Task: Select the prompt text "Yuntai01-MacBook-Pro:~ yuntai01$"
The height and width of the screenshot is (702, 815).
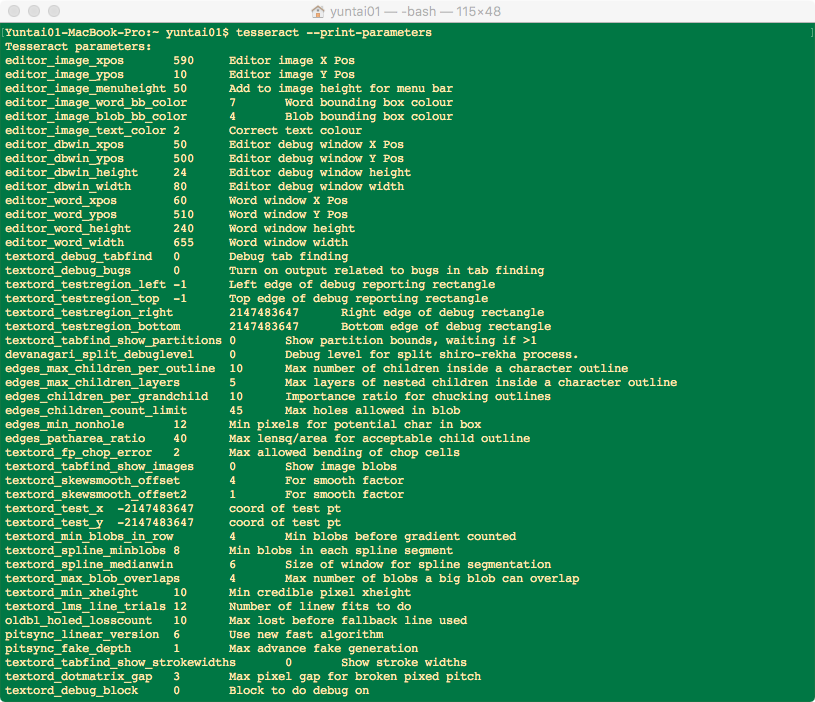Action: click(117, 33)
